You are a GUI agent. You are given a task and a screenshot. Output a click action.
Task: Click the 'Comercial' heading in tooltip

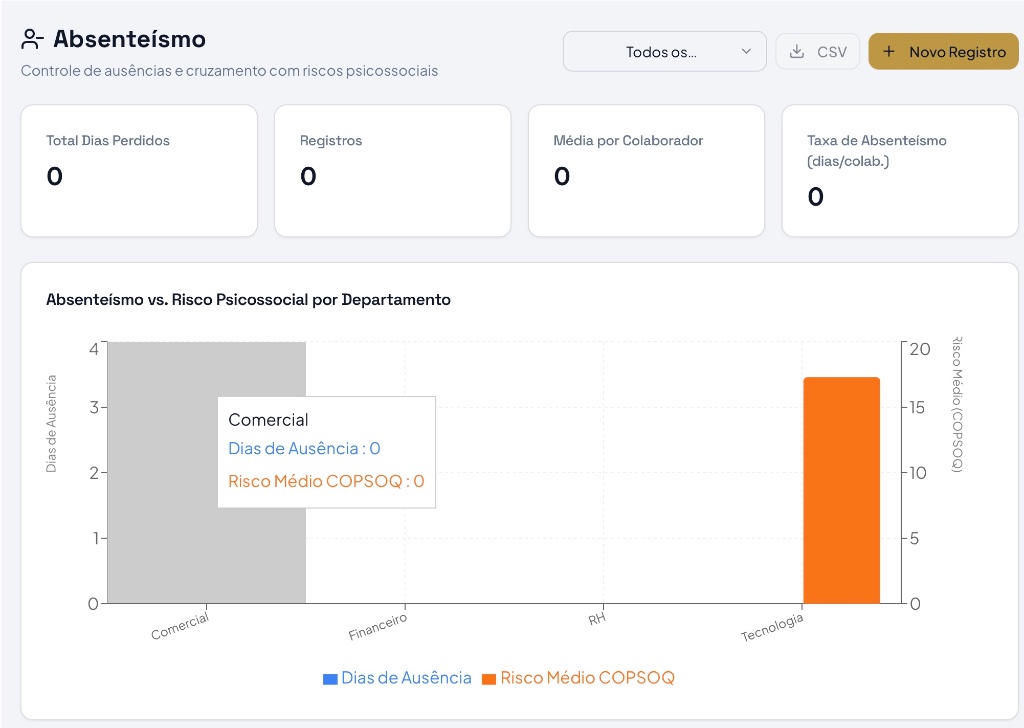click(268, 420)
